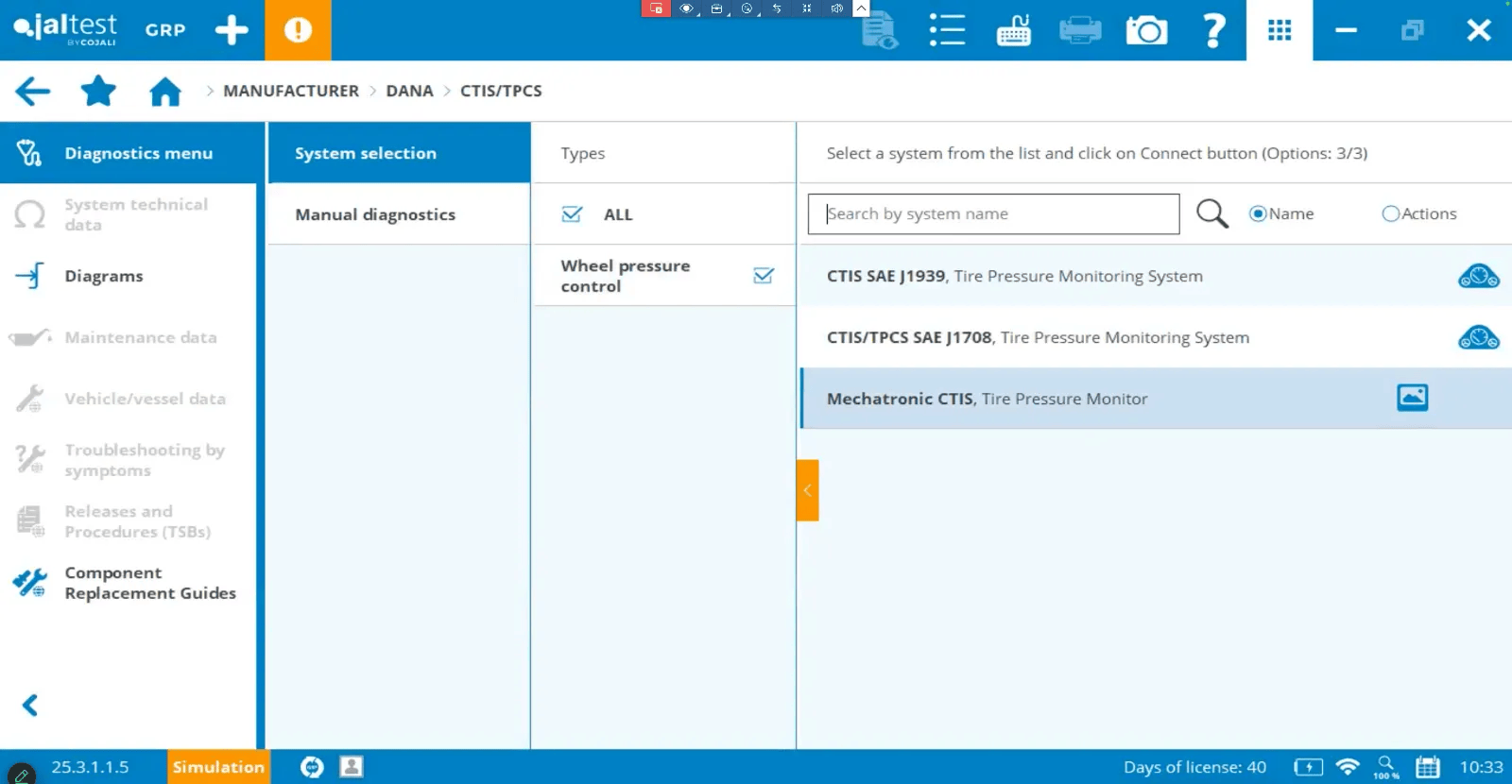1512x784 pixels.
Task: Click the MANUFACTURER breadcrumb
Action: [x=291, y=91]
